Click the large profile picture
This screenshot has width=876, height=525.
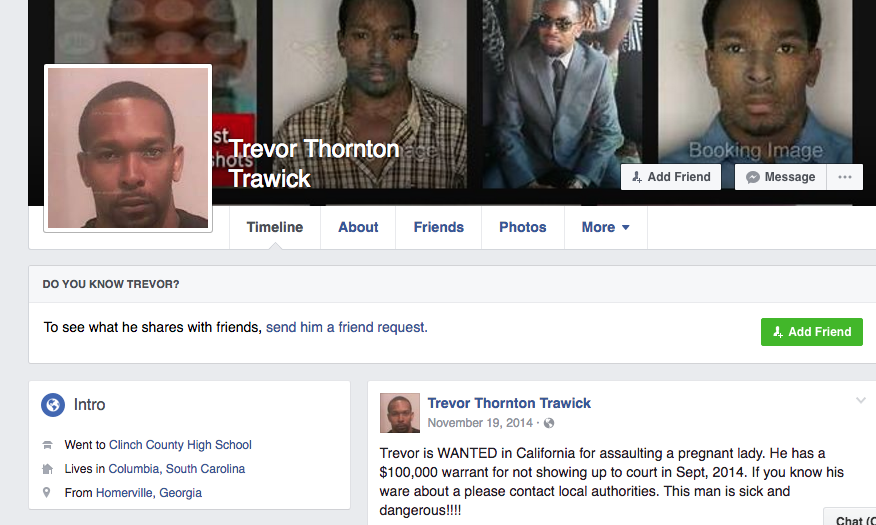pyautogui.click(x=128, y=148)
